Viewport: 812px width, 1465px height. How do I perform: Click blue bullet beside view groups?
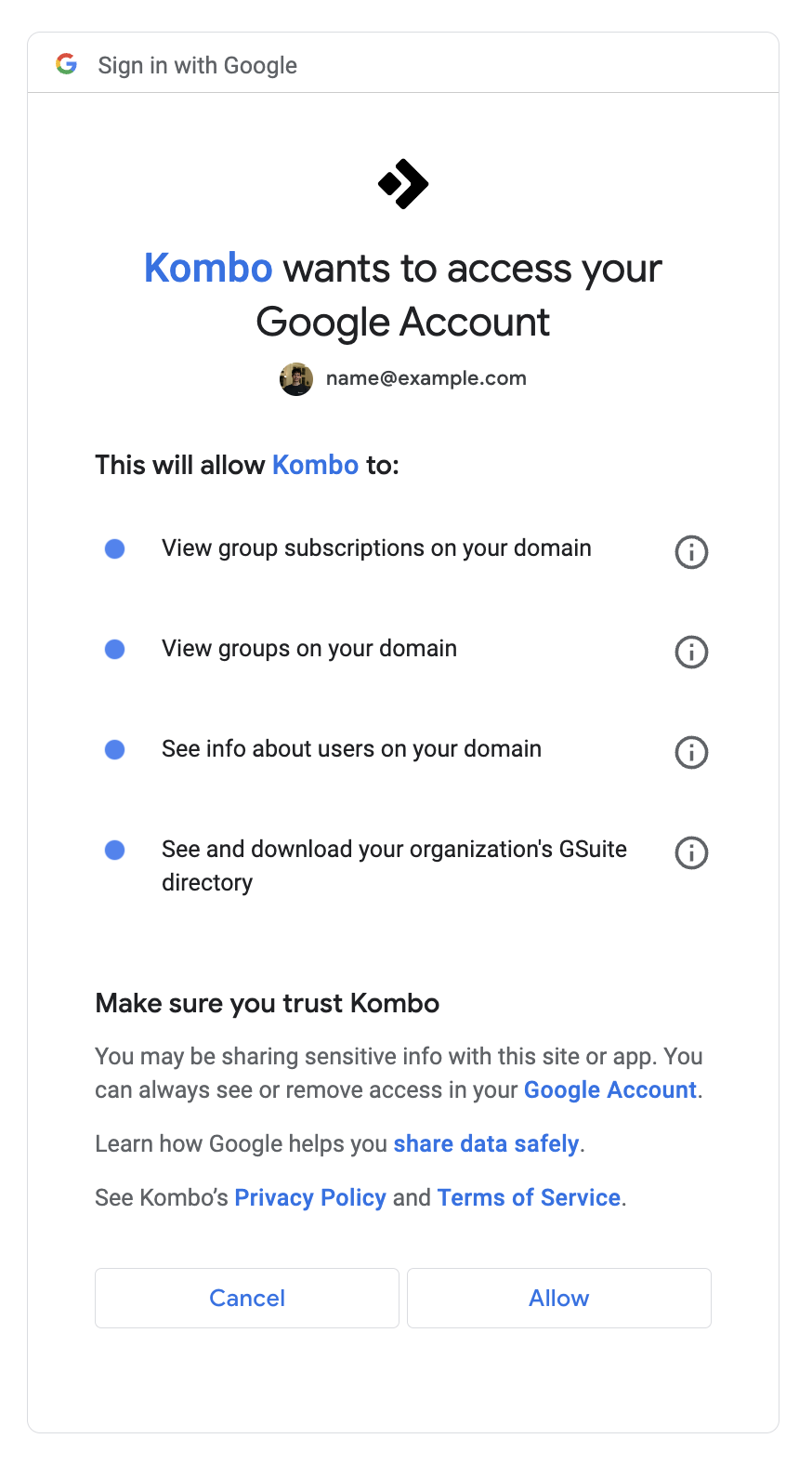[x=115, y=649]
